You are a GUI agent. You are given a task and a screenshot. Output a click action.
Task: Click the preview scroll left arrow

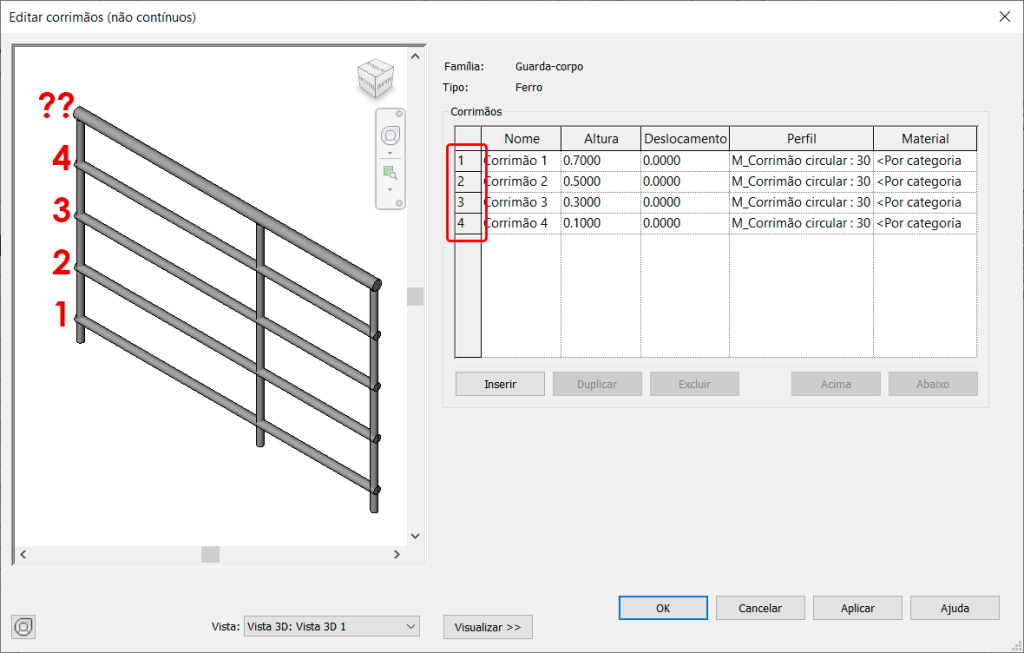point(23,554)
